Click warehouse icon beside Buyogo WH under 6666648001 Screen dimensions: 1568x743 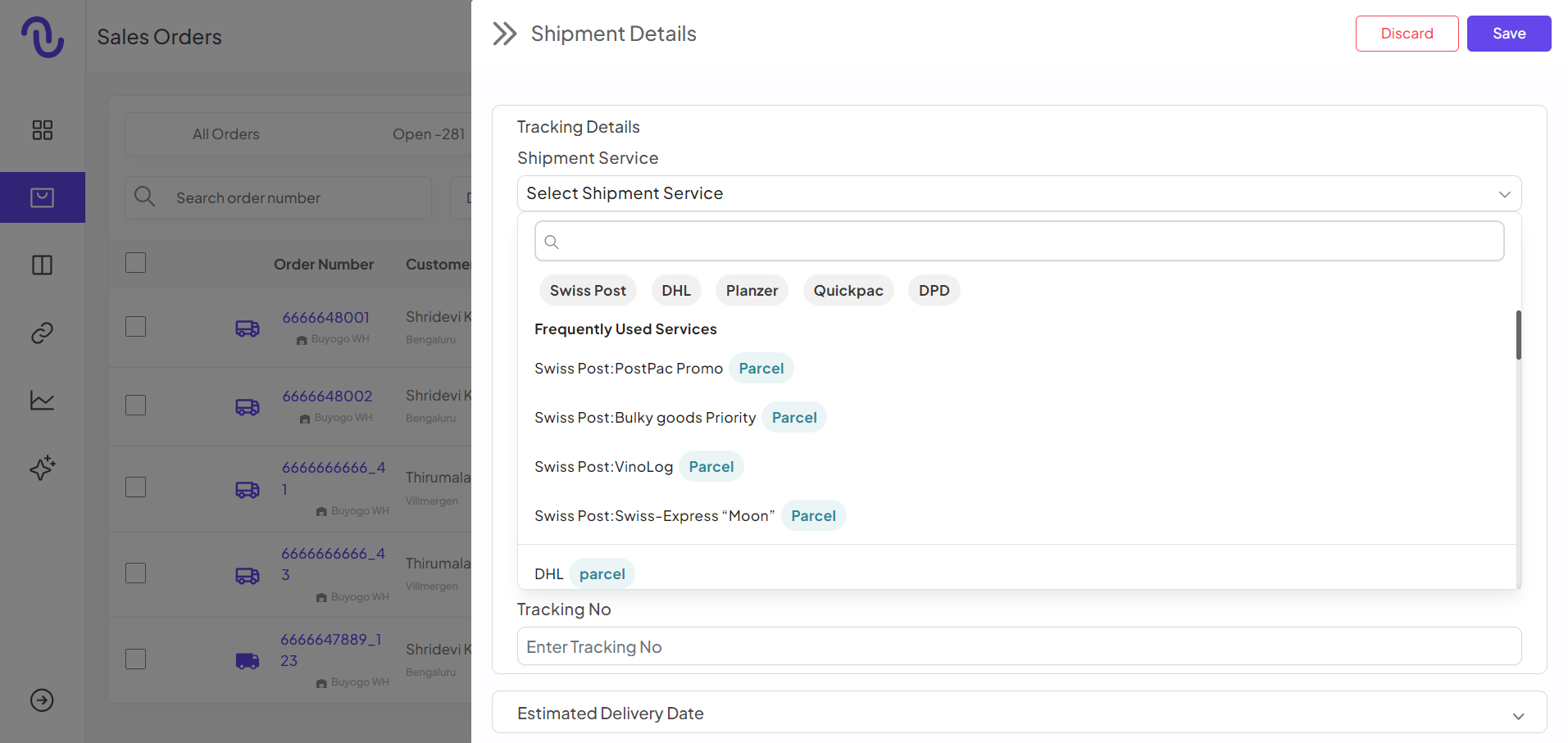pyautogui.click(x=302, y=340)
